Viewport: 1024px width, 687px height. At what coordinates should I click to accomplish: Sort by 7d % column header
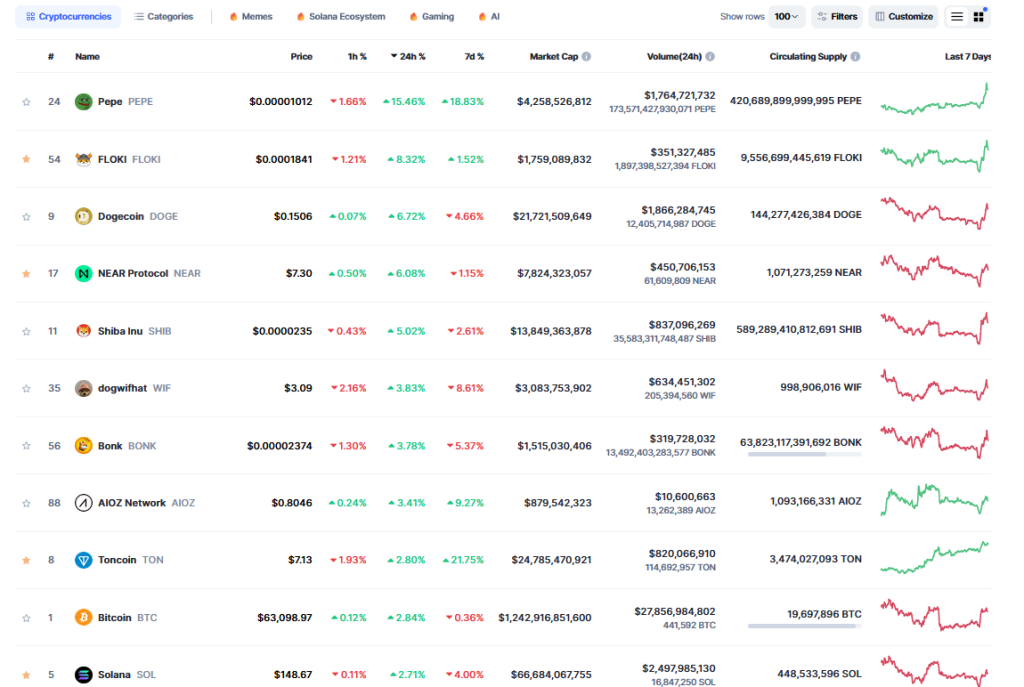tap(474, 57)
